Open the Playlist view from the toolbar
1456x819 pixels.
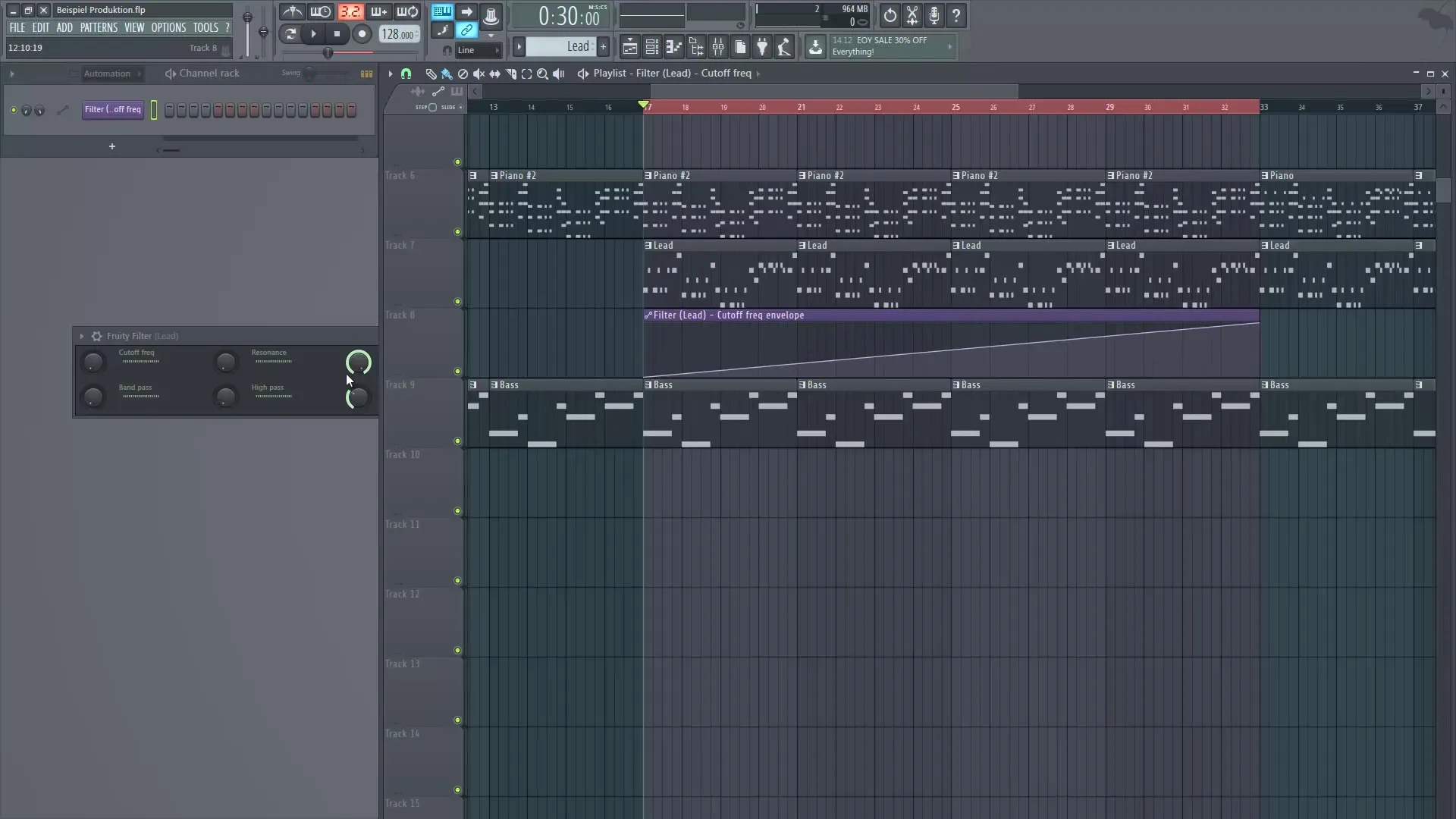click(629, 47)
